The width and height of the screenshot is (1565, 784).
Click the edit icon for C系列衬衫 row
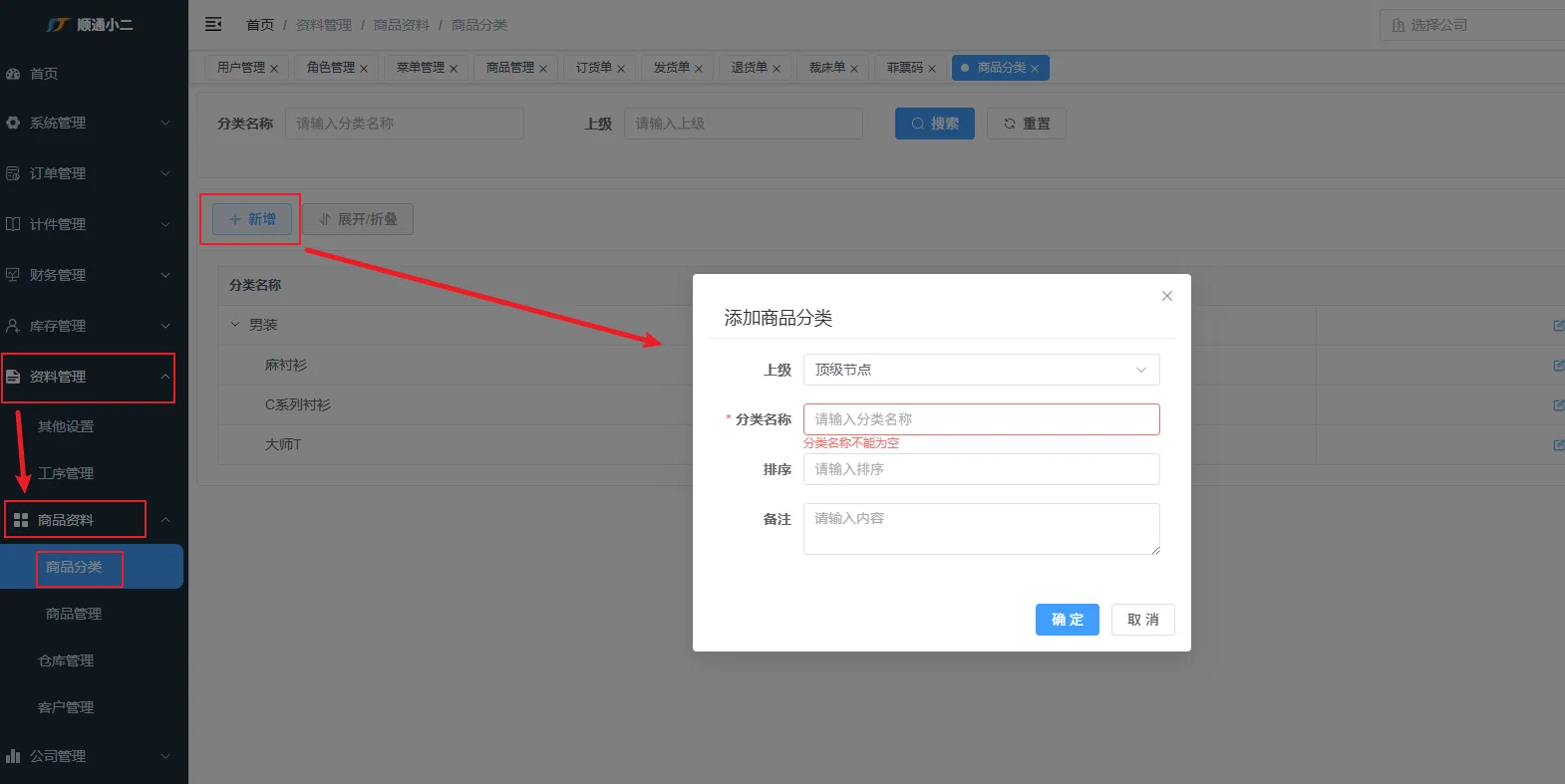pos(1557,405)
